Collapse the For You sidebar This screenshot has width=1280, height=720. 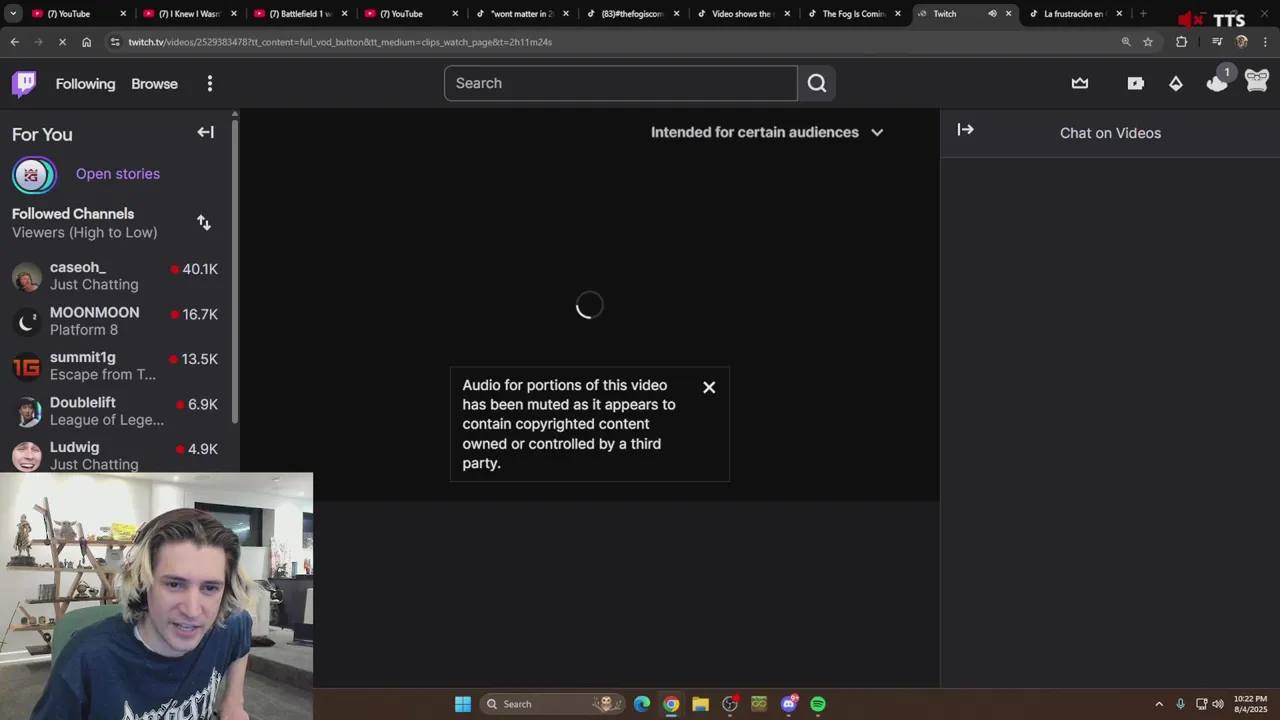coord(205,132)
